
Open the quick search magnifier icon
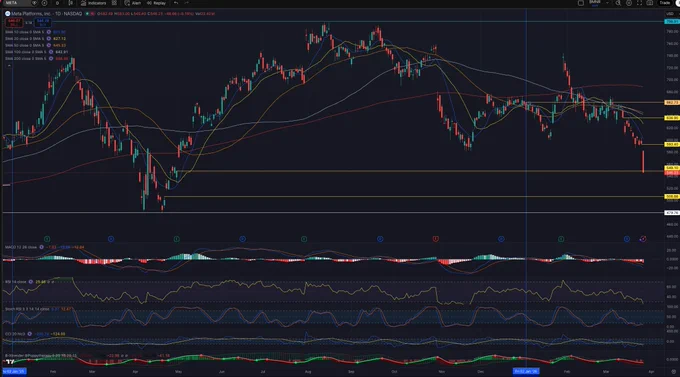point(618,3)
